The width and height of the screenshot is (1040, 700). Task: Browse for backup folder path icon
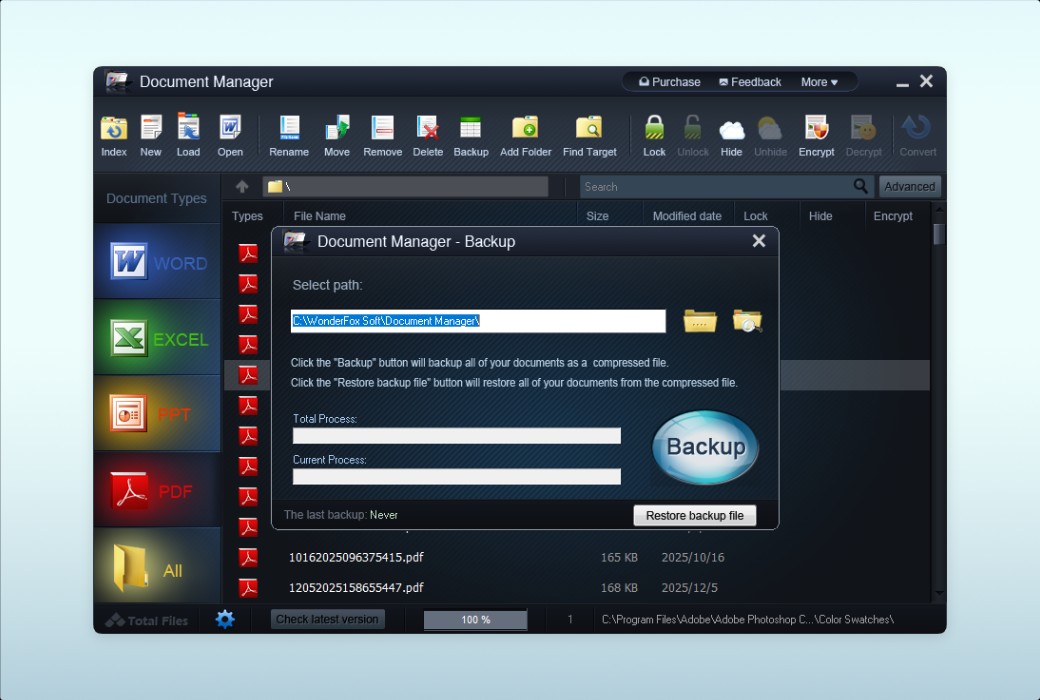click(x=700, y=321)
